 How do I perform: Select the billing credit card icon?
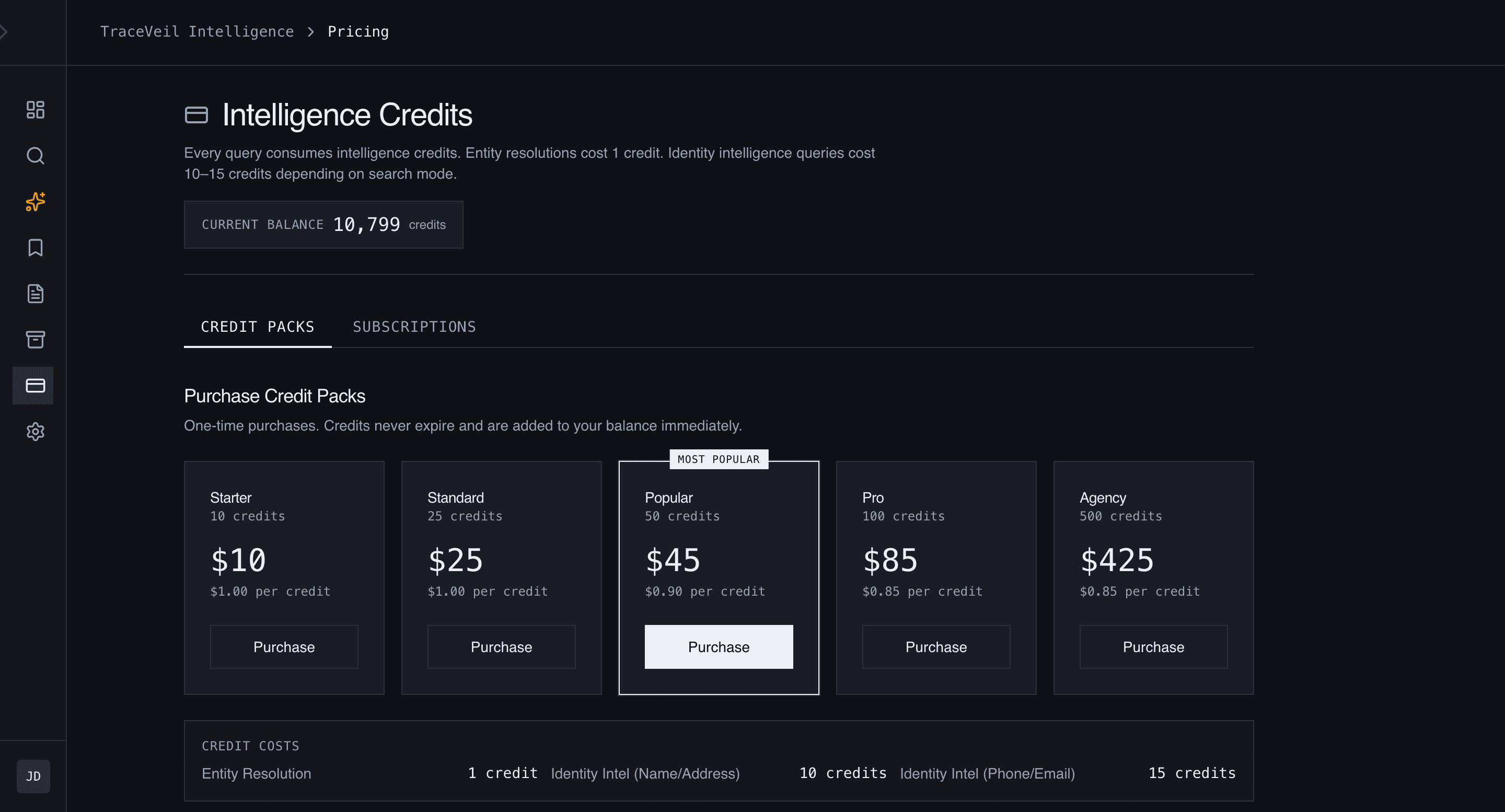coord(34,385)
